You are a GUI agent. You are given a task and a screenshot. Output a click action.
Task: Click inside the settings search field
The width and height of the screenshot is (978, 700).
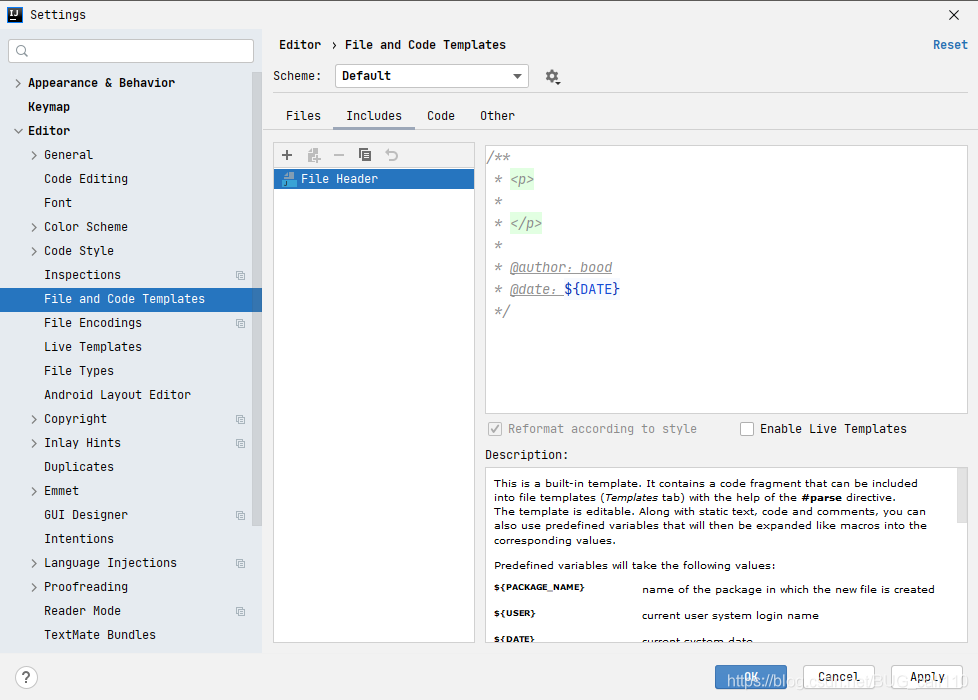click(x=130, y=50)
